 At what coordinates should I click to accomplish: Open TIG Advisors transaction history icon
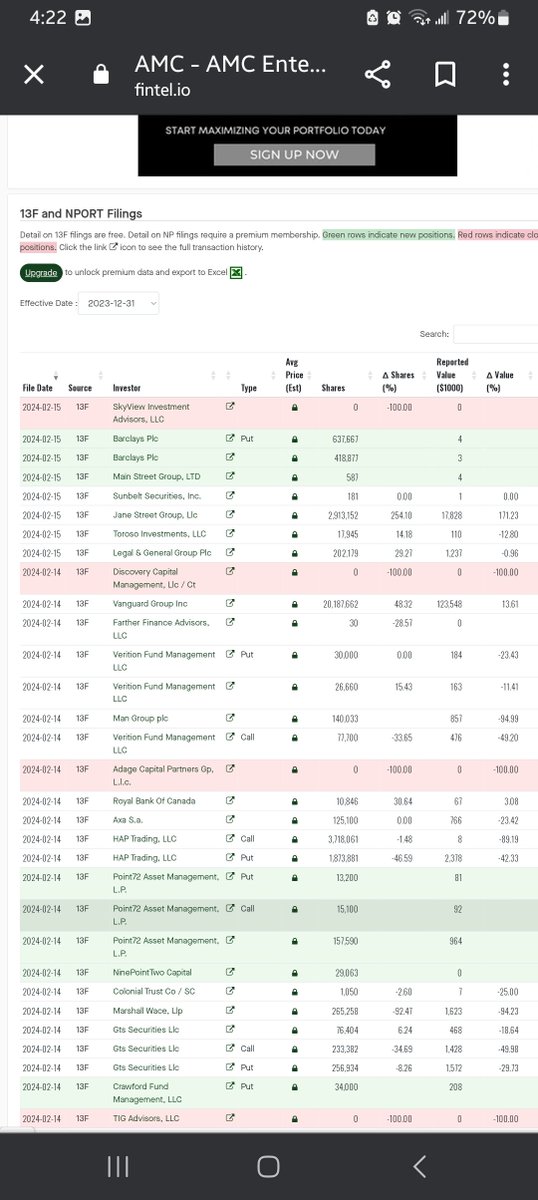[231, 1118]
